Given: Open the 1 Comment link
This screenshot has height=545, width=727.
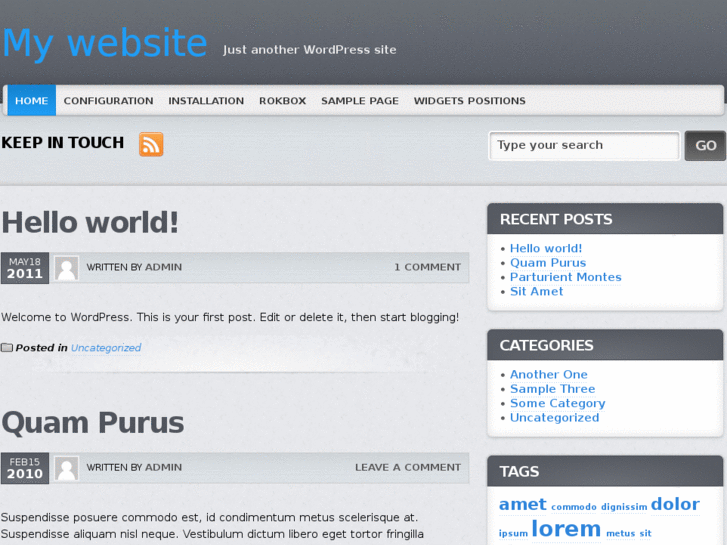Looking at the screenshot, I should [x=427, y=267].
